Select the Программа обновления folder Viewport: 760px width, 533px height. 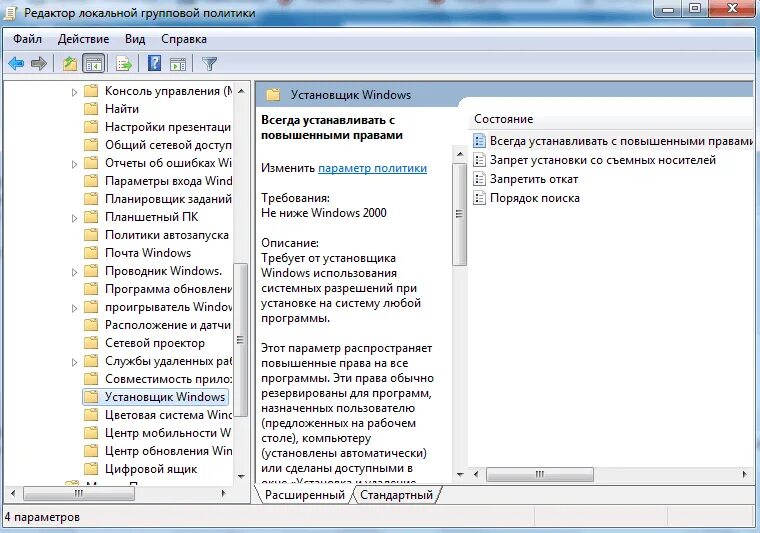[168, 289]
